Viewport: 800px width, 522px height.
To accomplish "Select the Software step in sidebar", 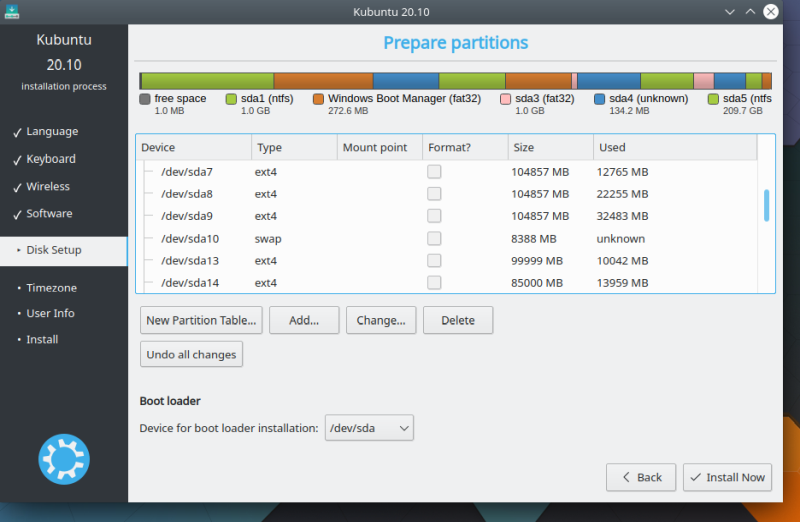I will tap(49, 214).
